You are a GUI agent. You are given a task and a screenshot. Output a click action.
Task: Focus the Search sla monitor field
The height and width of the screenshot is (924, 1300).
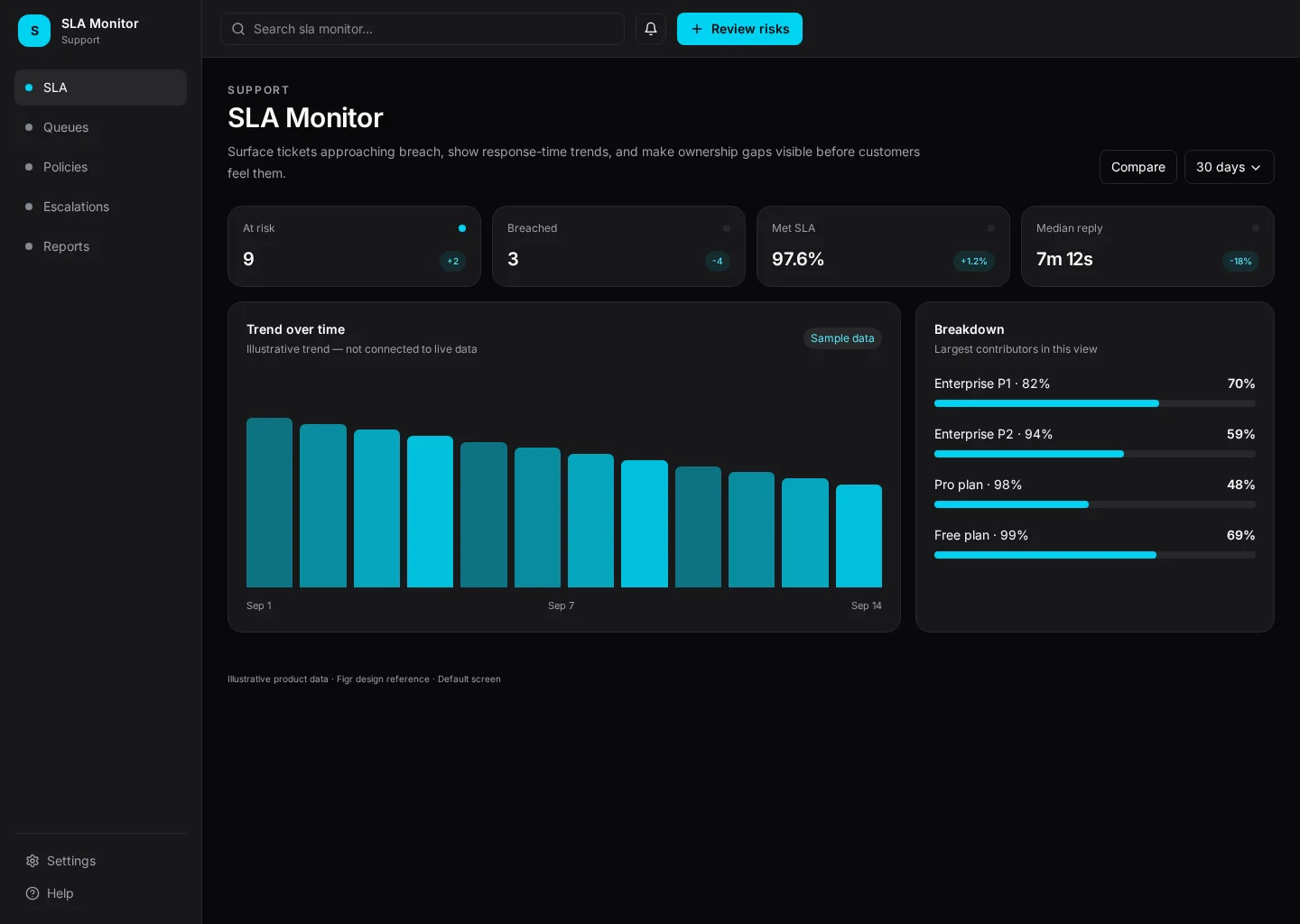click(x=422, y=29)
